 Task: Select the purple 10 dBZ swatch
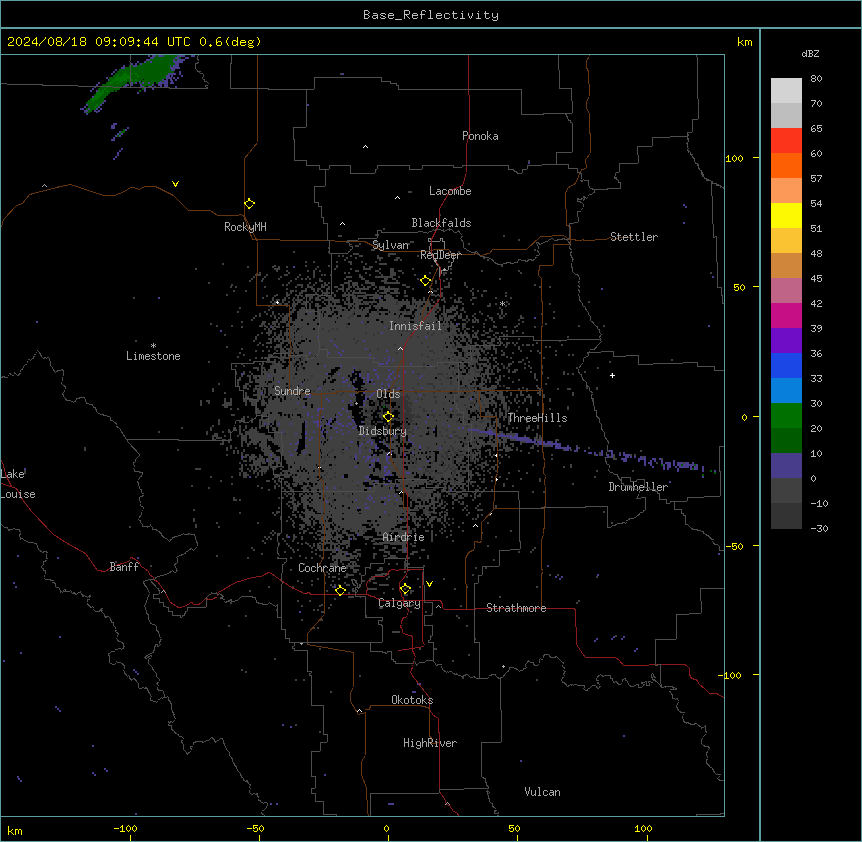[x=786, y=466]
